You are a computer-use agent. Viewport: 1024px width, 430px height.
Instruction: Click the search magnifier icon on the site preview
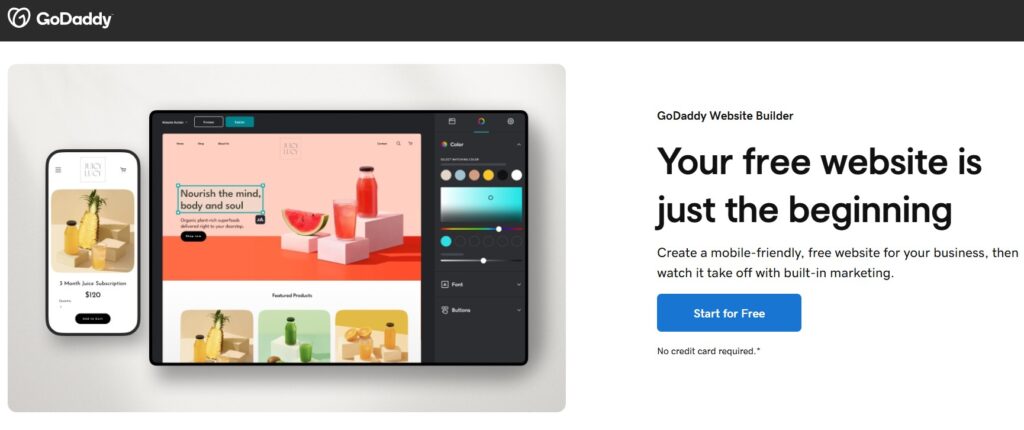[398, 143]
